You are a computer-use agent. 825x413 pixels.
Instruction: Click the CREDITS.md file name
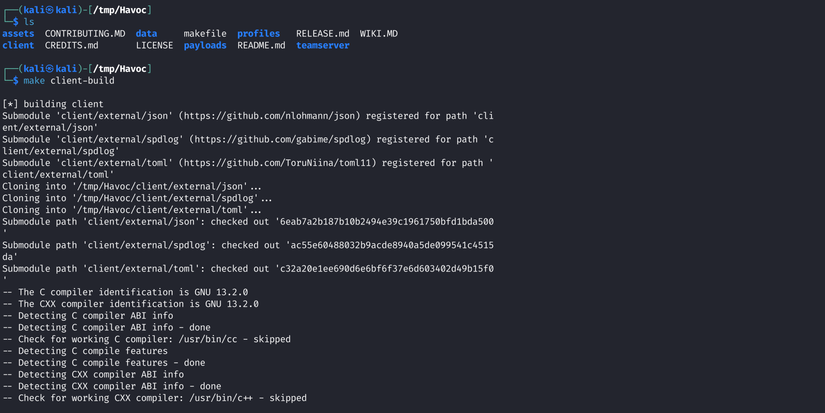[72, 45]
